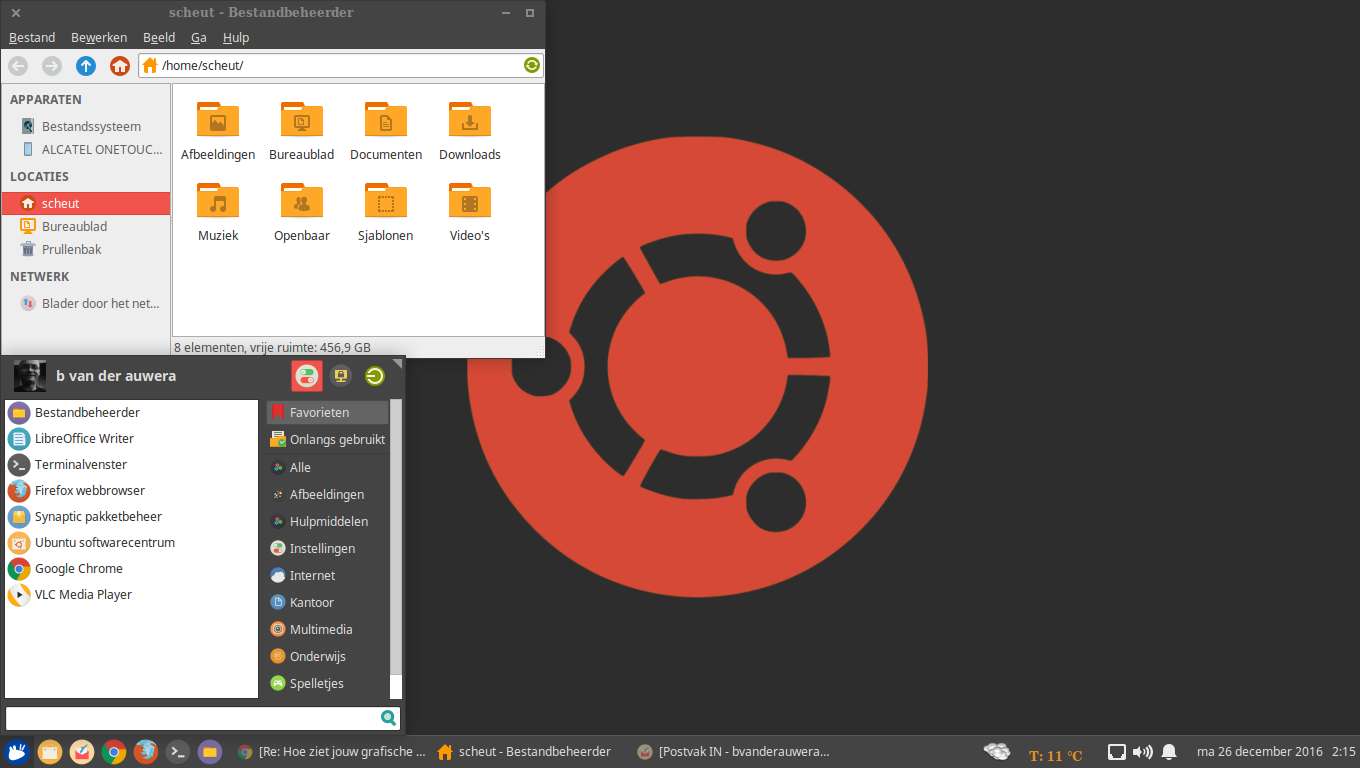Open the Beeld menu

point(159,37)
